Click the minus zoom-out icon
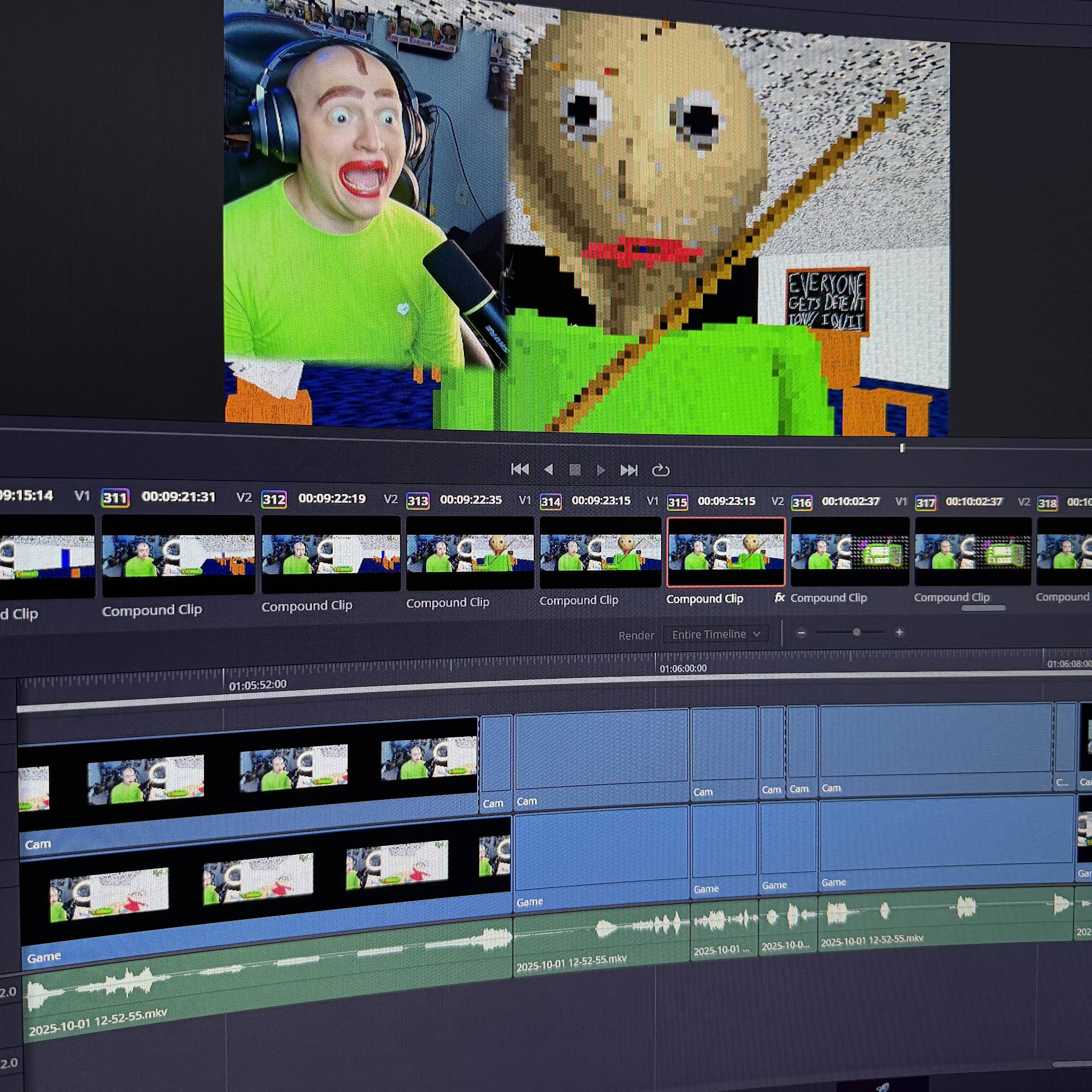Screen dimensions: 1092x1092 (801, 632)
